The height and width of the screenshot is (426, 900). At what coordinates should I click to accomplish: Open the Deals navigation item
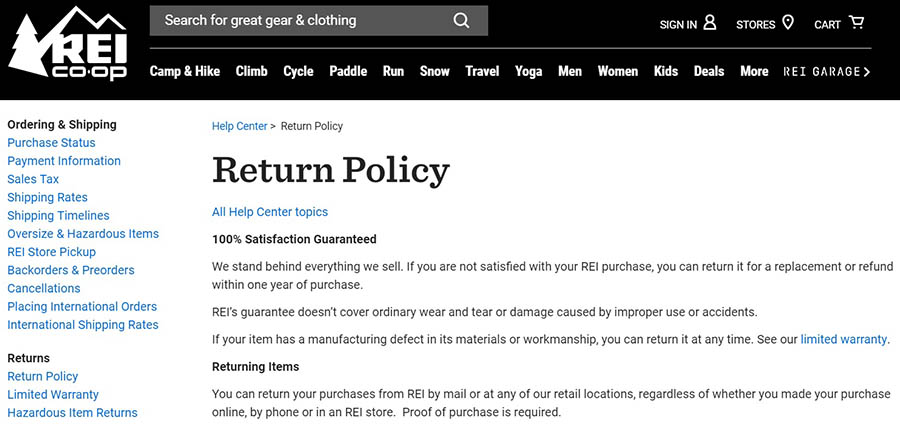(x=709, y=72)
